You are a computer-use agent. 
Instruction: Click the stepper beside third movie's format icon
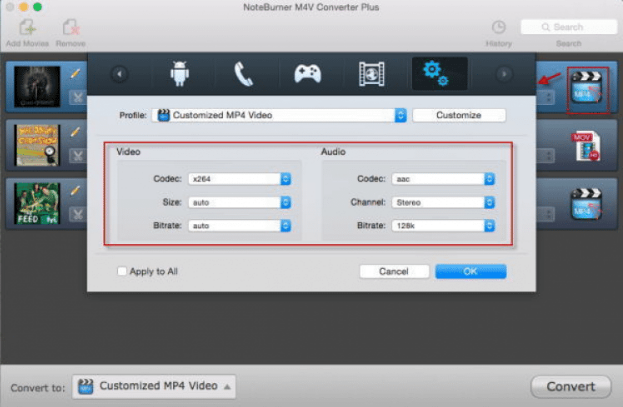(548, 214)
